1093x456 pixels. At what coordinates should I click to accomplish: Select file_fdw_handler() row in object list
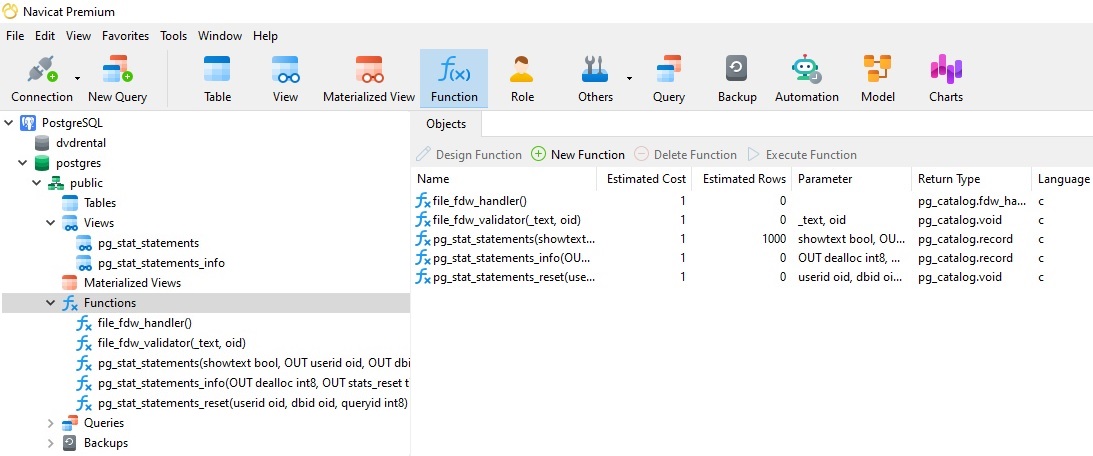752,201
